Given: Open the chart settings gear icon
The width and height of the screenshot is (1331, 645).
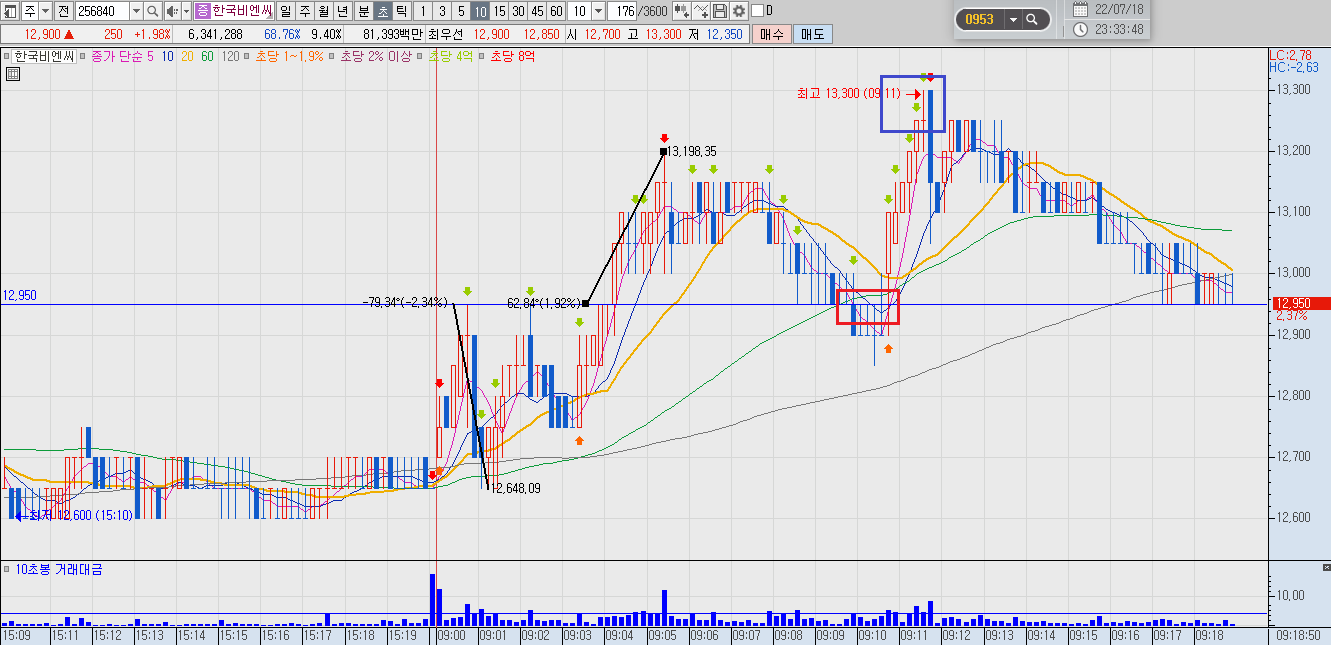Looking at the screenshot, I should point(739,11).
